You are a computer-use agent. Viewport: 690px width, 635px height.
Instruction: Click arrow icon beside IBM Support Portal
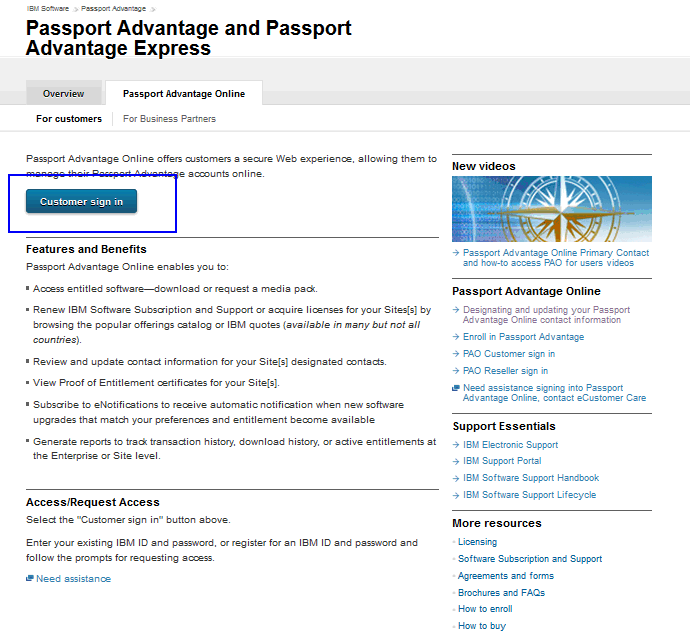click(x=456, y=461)
